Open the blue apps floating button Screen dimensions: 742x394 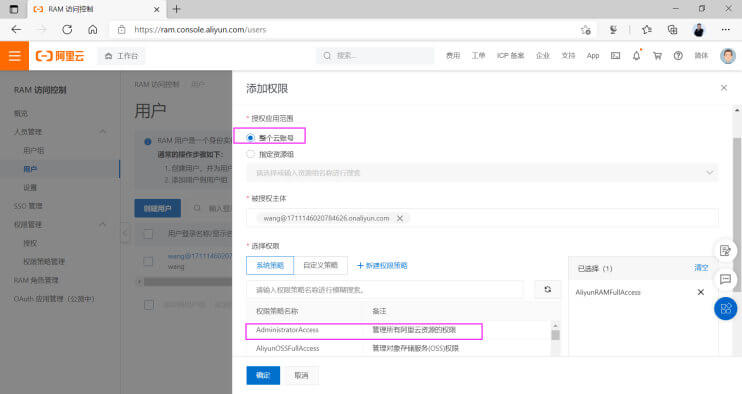pos(725,308)
